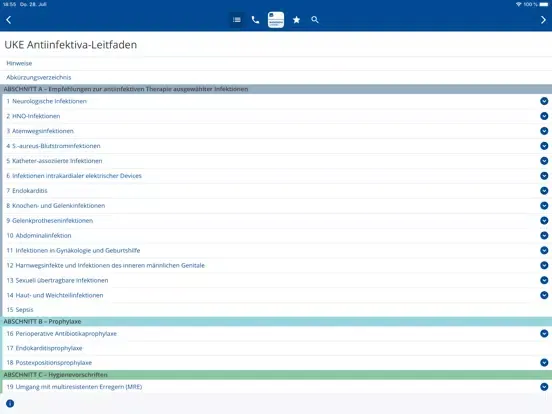
Task: Expand chevron for Sexuell übertragbare Infektionen
Action: pos(544,280)
